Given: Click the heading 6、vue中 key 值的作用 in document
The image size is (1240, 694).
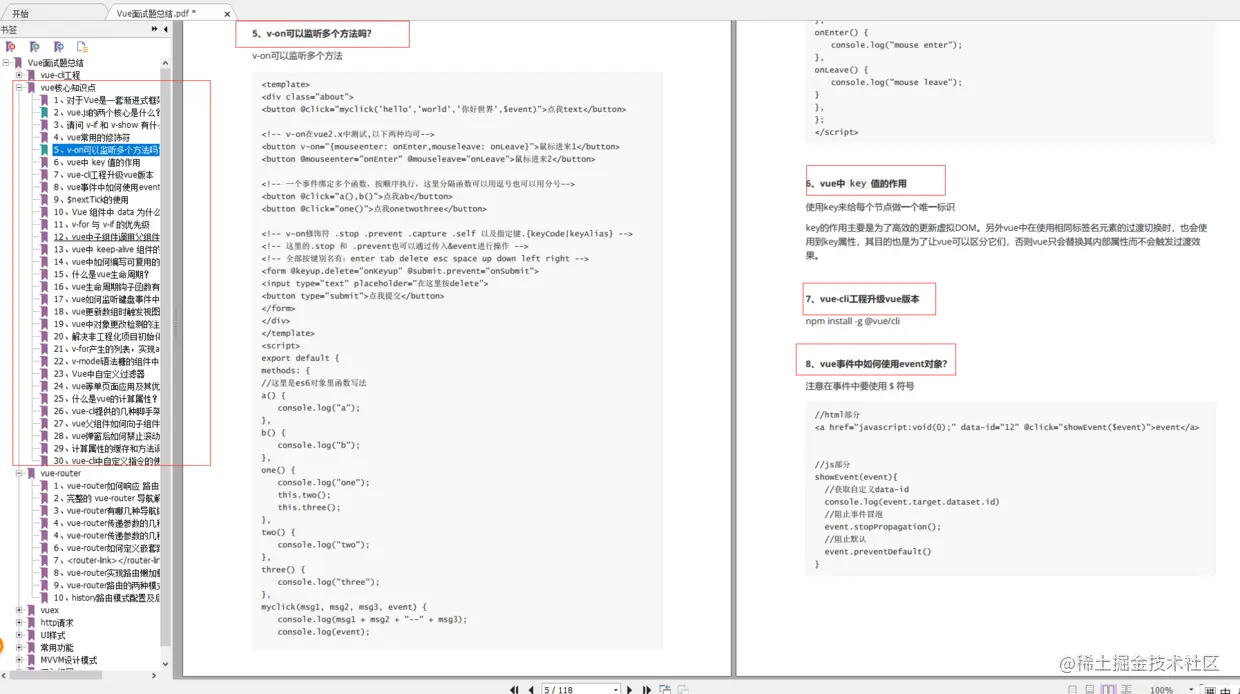Looking at the screenshot, I should pyautogui.click(x=856, y=184).
